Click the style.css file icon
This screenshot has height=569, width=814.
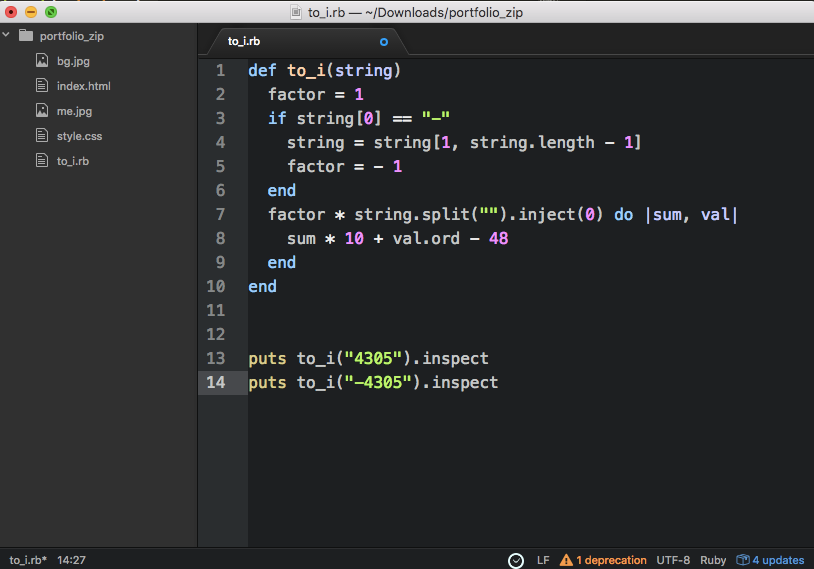[x=42, y=135]
